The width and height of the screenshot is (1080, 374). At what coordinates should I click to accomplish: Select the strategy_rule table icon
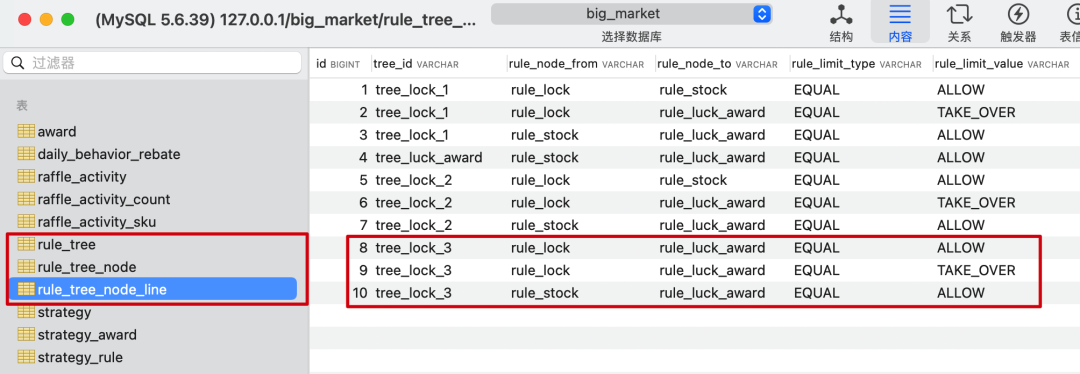coord(26,357)
